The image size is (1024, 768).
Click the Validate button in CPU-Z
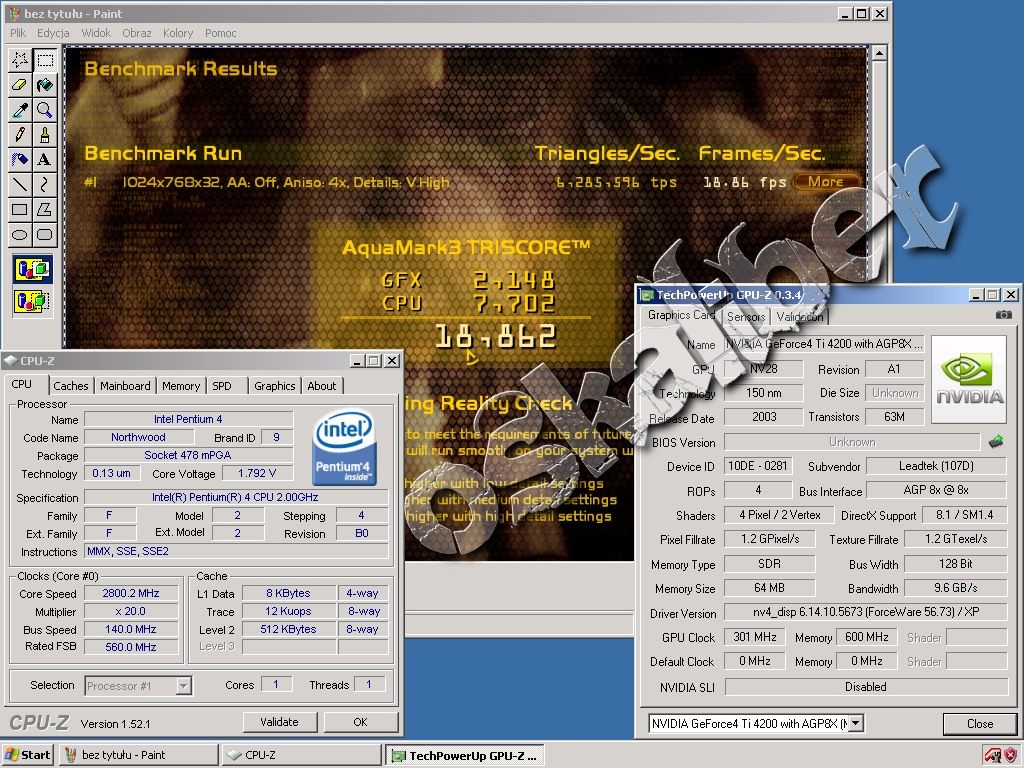(x=280, y=722)
